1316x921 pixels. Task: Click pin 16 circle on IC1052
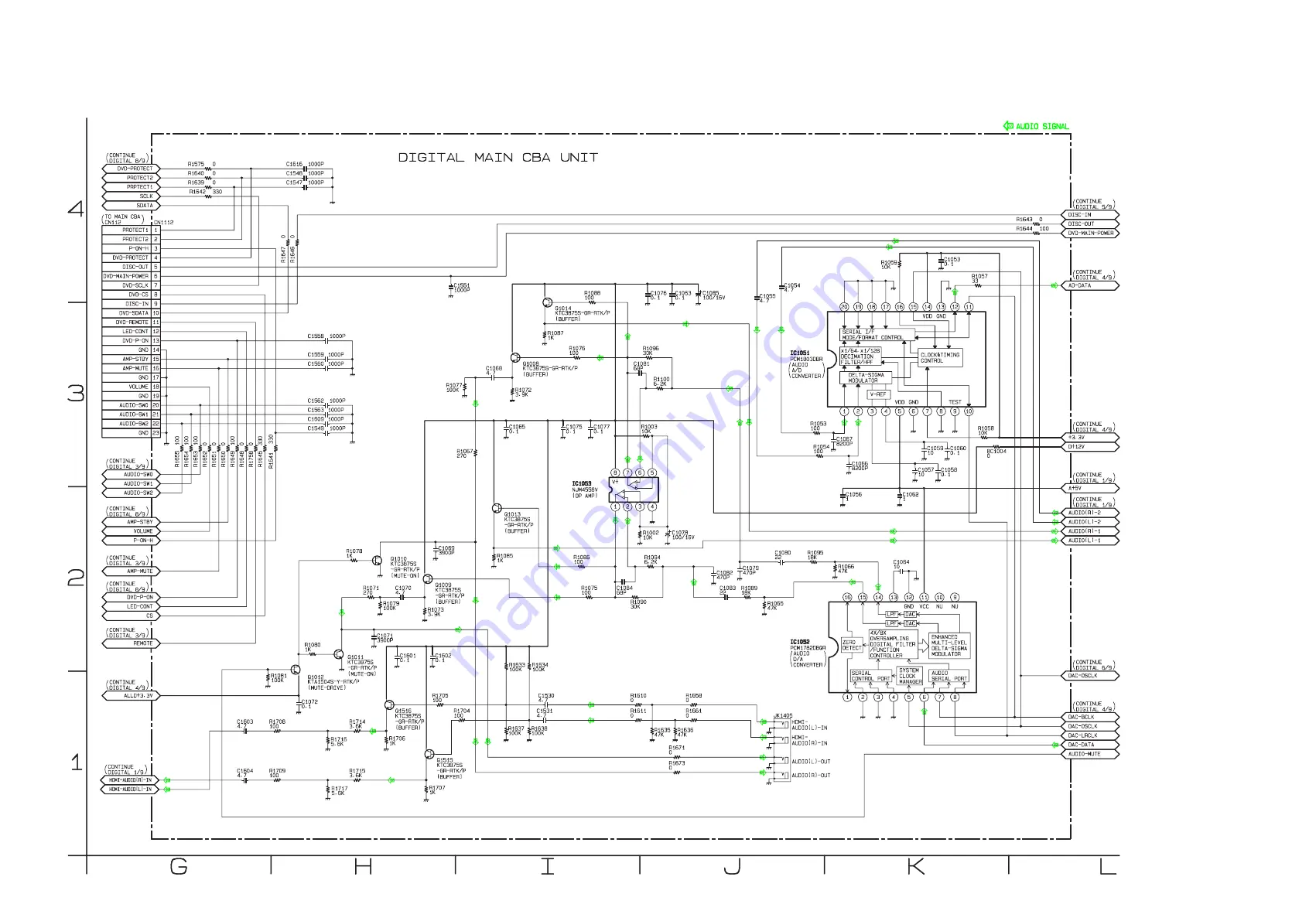click(847, 597)
